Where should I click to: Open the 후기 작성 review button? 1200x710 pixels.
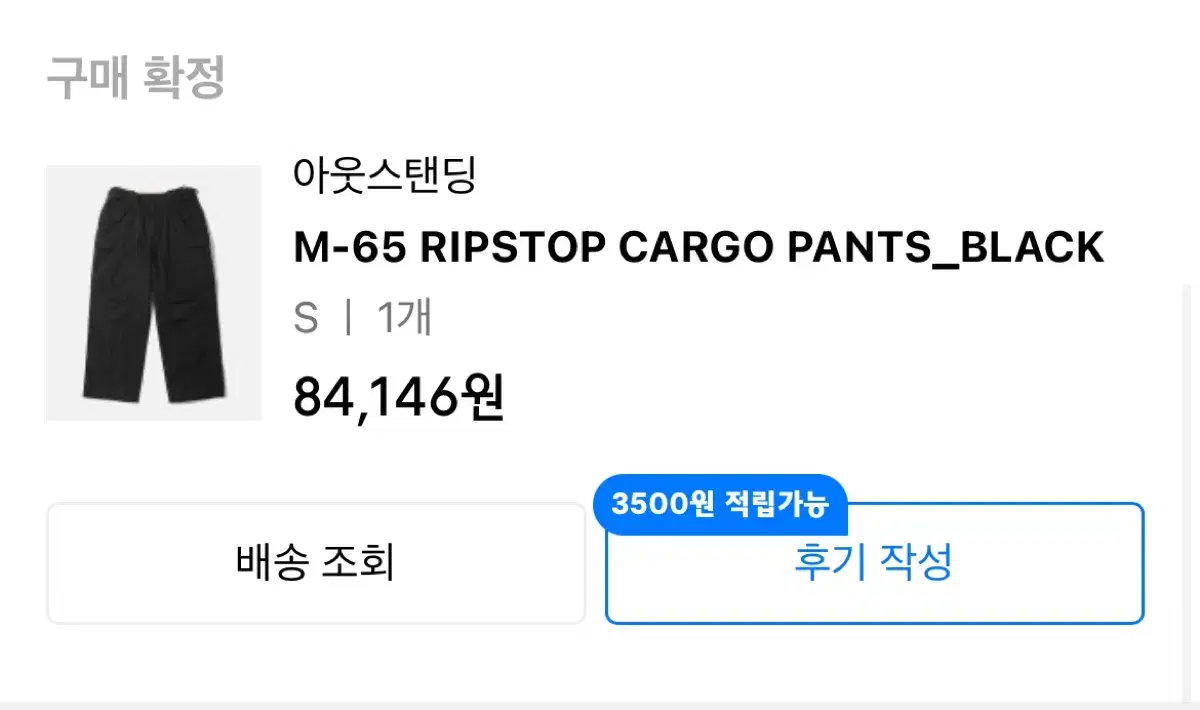pos(874,563)
